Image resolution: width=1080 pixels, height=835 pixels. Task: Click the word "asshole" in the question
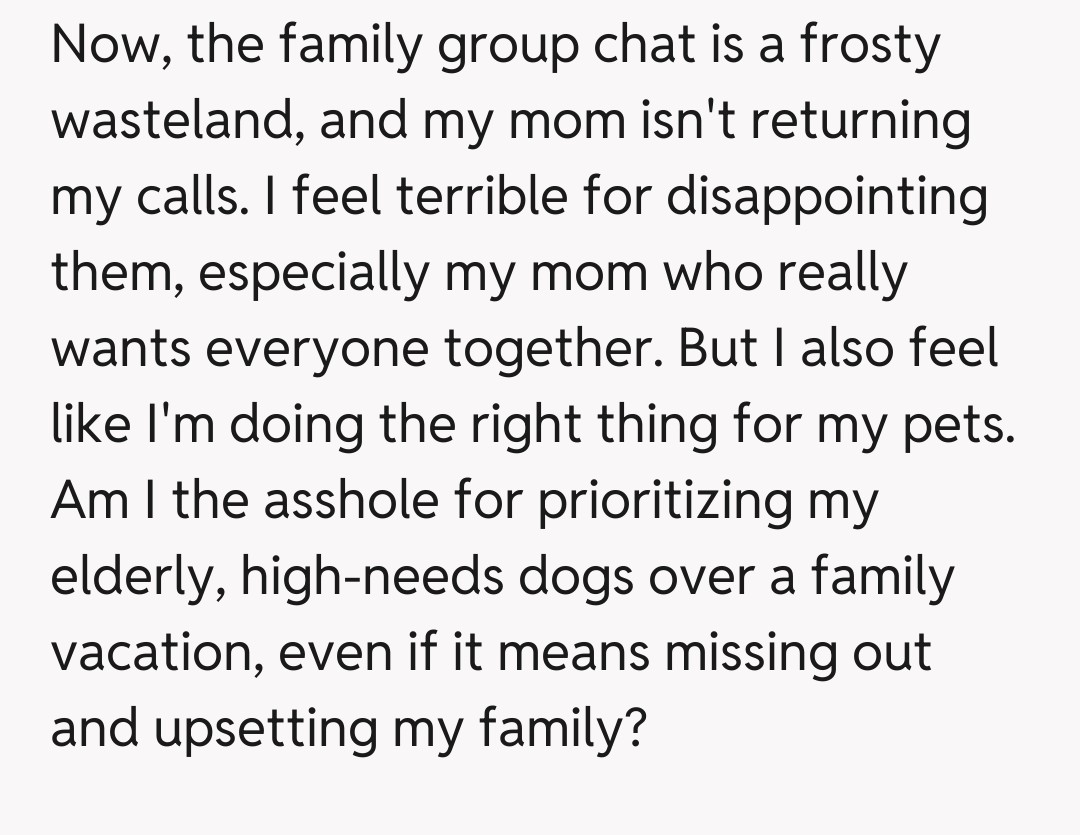click(348, 500)
